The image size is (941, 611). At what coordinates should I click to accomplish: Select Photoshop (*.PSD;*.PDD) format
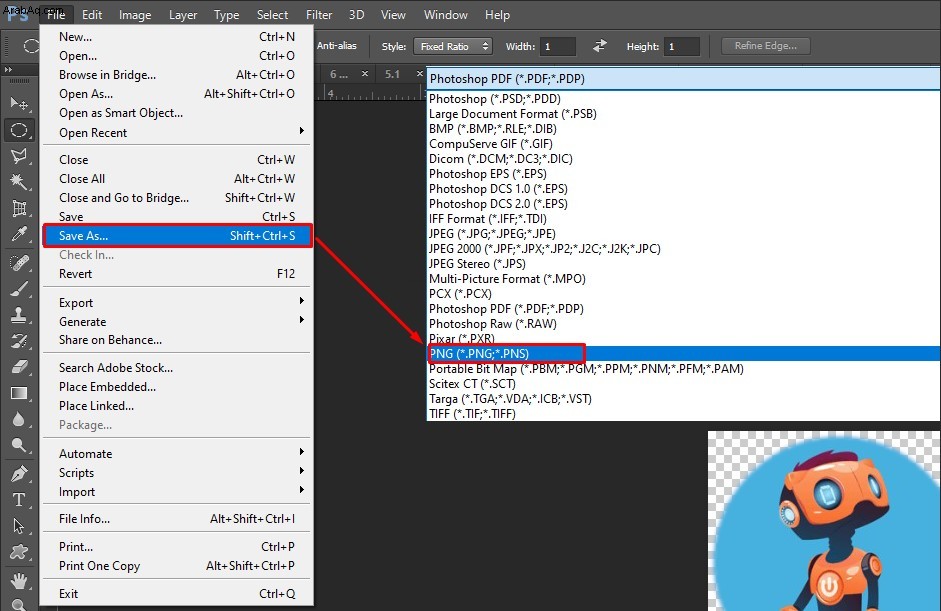[684, 98]
